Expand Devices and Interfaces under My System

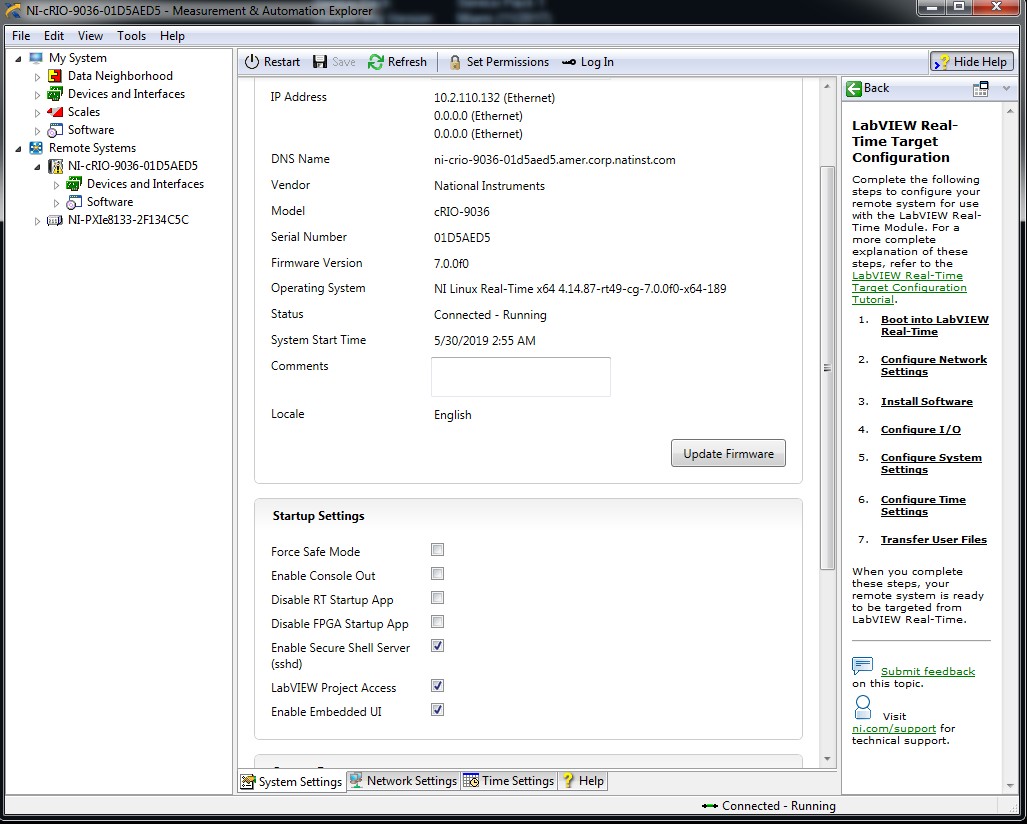point(38,94)
